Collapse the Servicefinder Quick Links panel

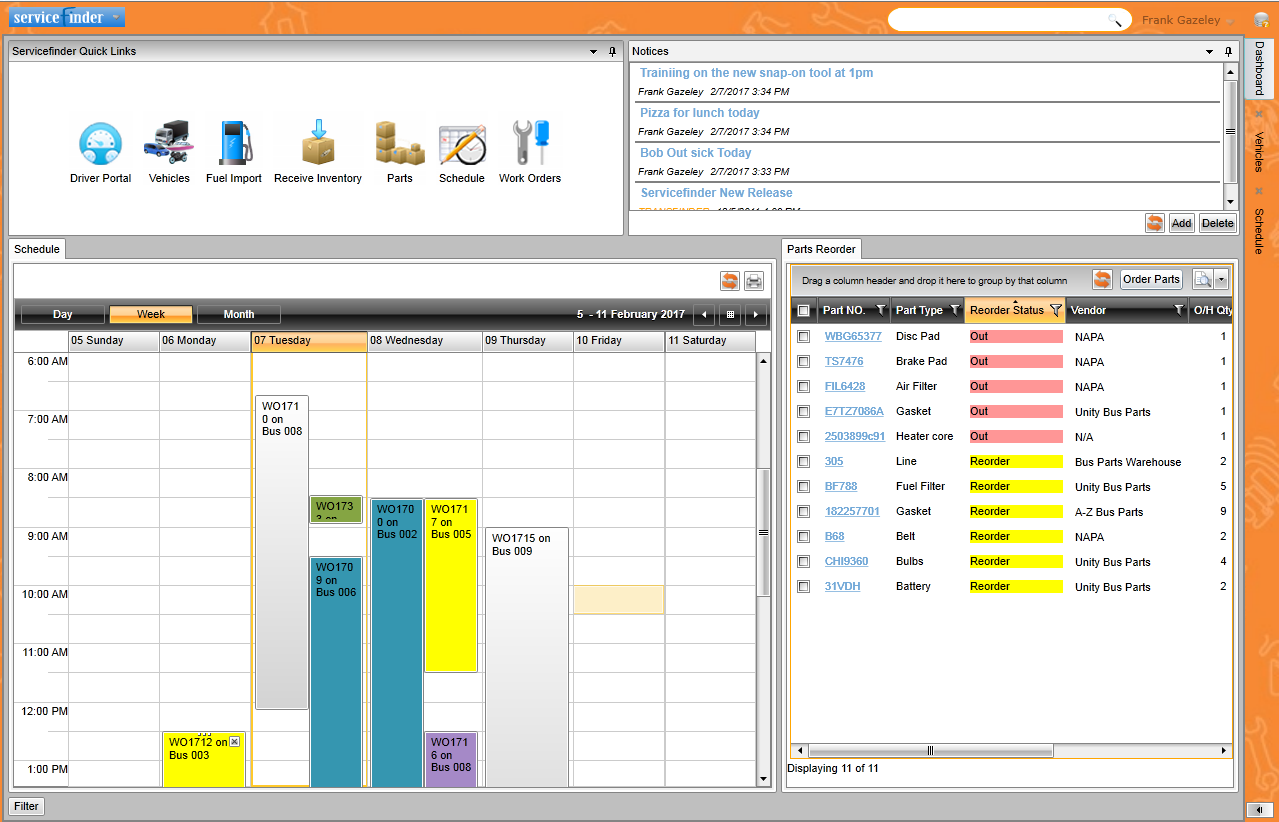click(595, 51)
